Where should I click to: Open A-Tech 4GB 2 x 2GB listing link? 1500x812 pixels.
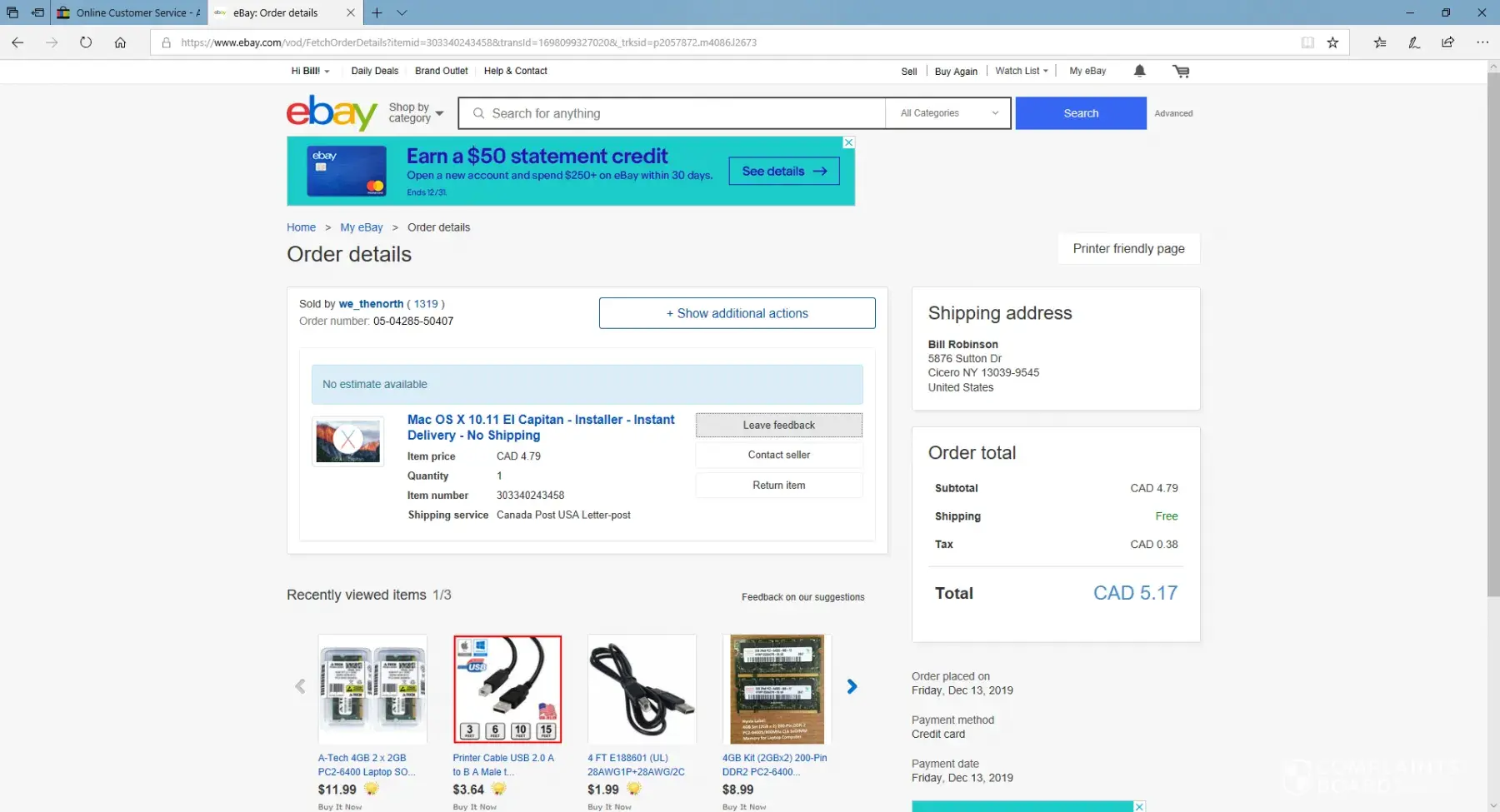pyautogui.click(x=367, y=765)
